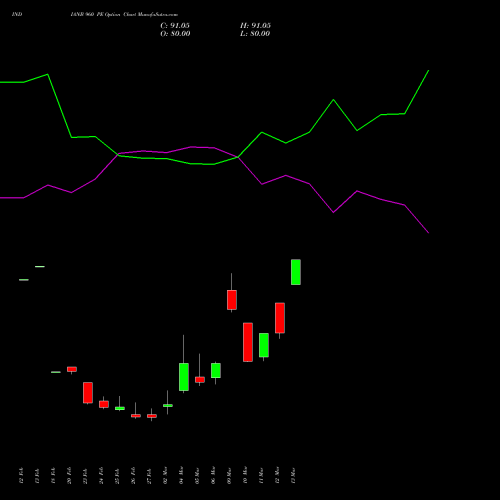The height and width of the screenshot is (500, 500).
Task: Select the 12 Mar date label
Action: 277,476
